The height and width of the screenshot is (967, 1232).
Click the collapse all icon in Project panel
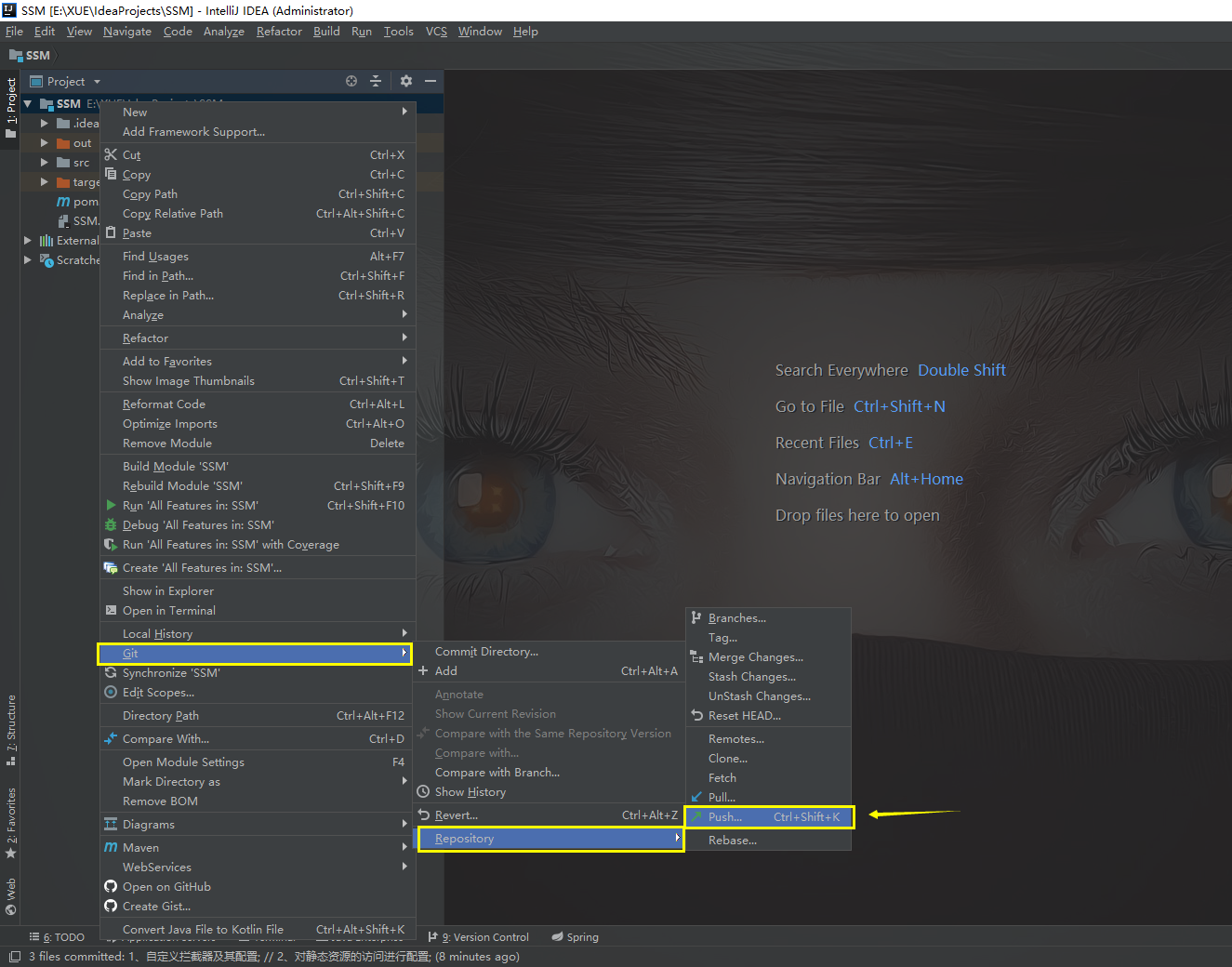(376, 81)
